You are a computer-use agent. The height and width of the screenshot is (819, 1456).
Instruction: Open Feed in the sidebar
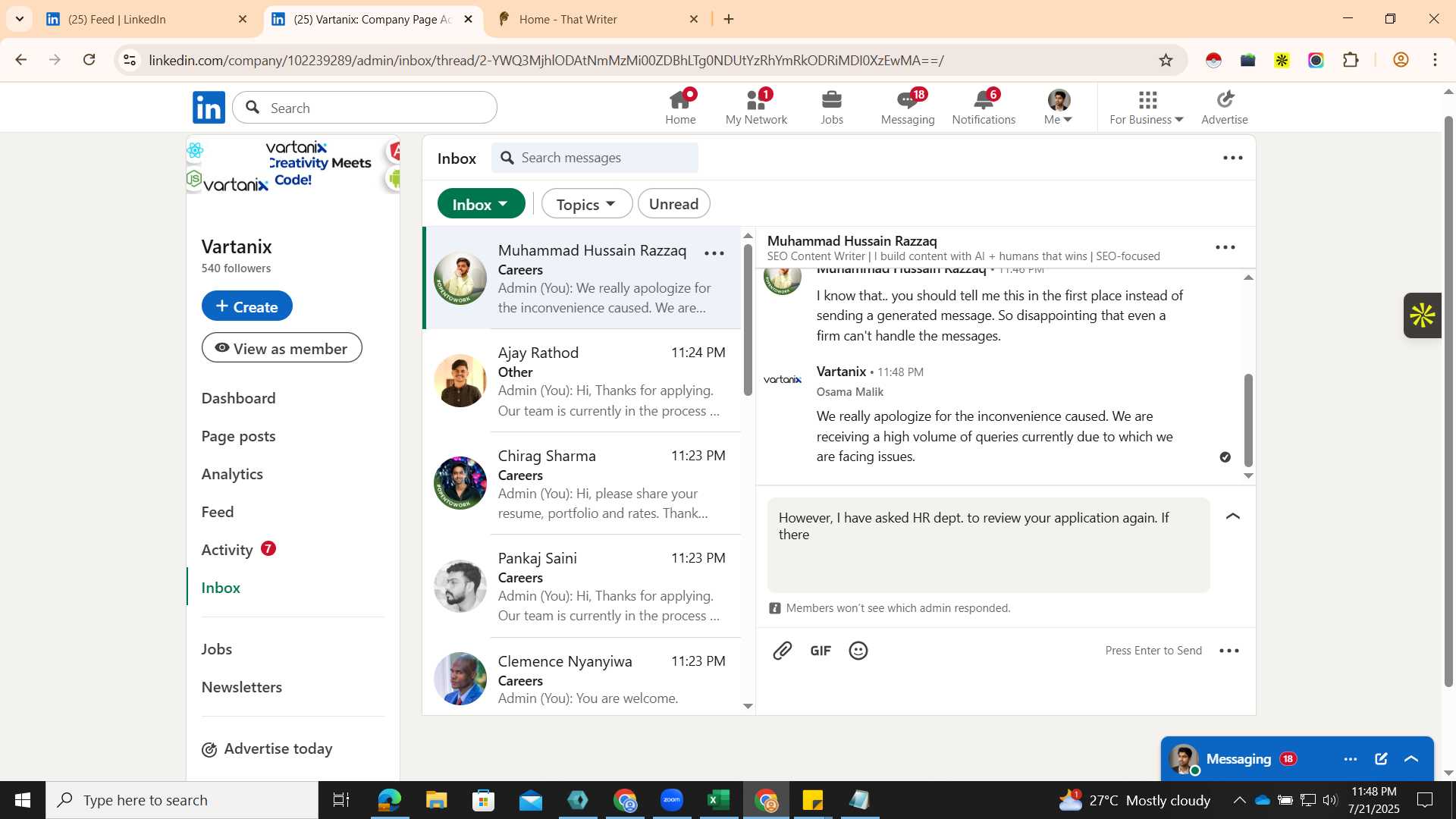(x=218, y=512)
